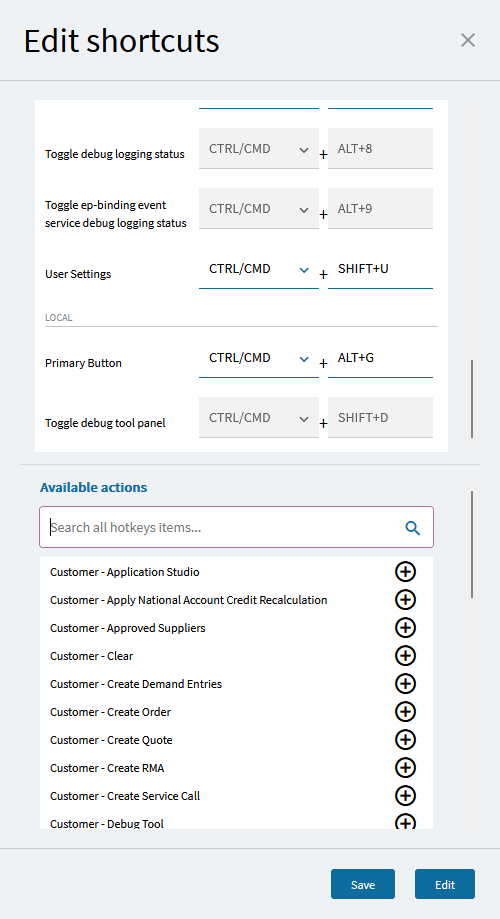The width and height of the screenshot is (500, 919).
Task: Select the Customer - Create Service Call row
Action: click(x=236, y=796)
